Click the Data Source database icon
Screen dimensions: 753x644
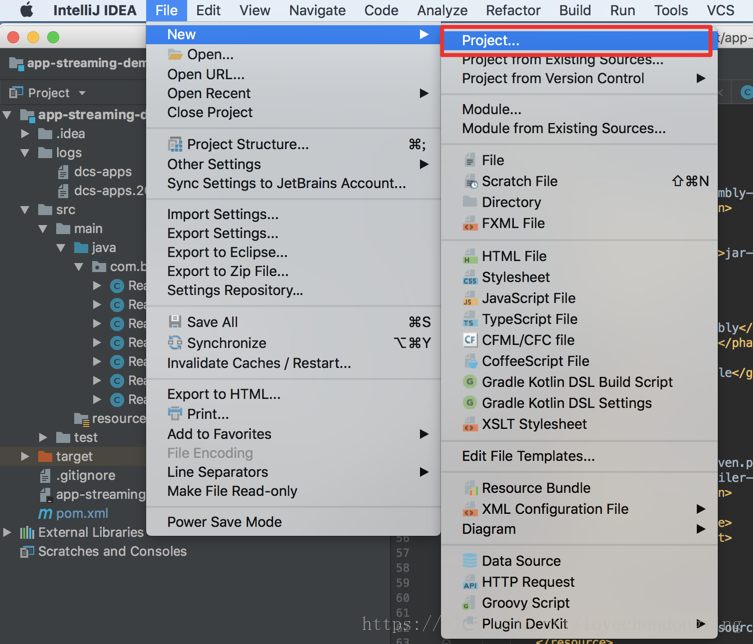470,561
